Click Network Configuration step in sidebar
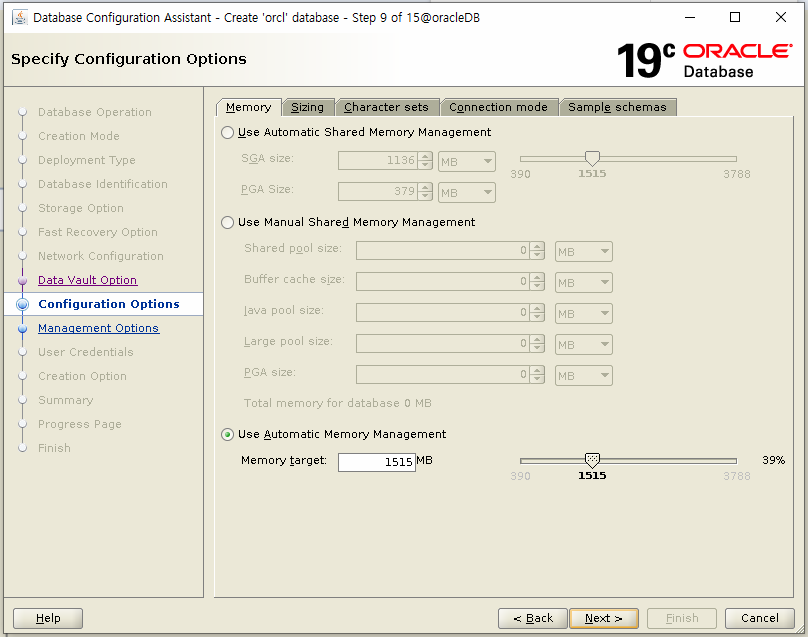The image size is (808, 637). [100, 256]
